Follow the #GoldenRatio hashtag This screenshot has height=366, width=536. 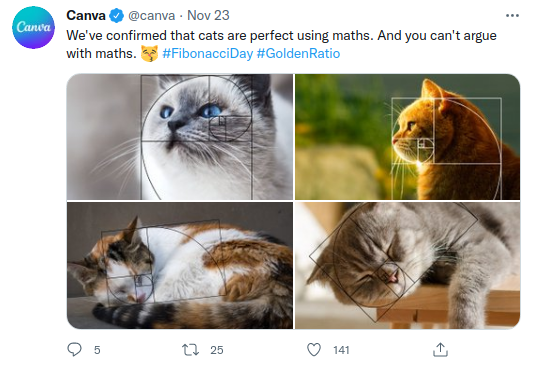point(298,54)
